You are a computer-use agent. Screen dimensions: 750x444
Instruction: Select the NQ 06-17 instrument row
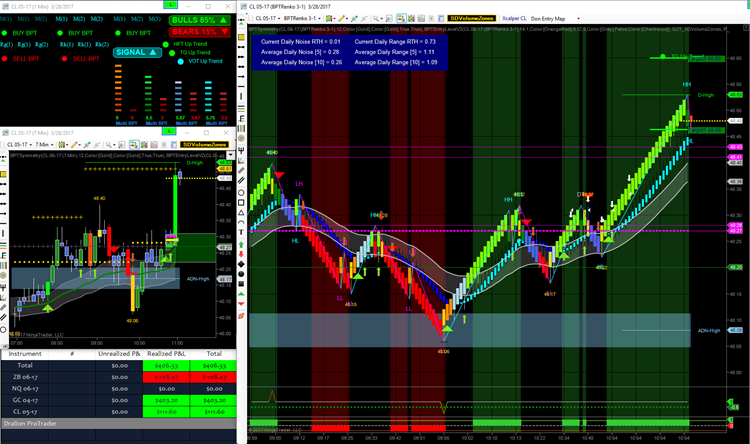[119, 388]
